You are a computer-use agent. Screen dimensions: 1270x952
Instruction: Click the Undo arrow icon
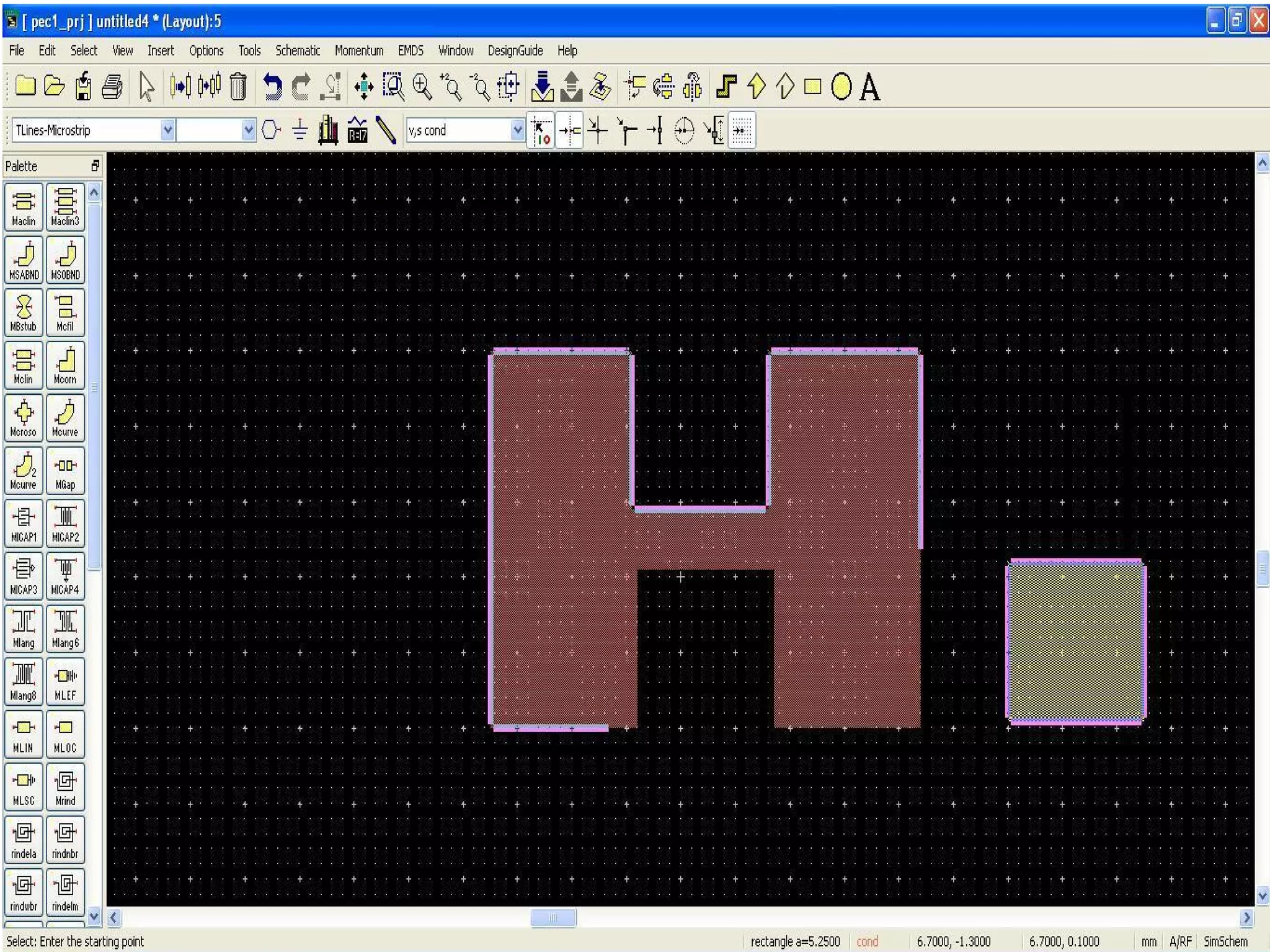[272, 87]
